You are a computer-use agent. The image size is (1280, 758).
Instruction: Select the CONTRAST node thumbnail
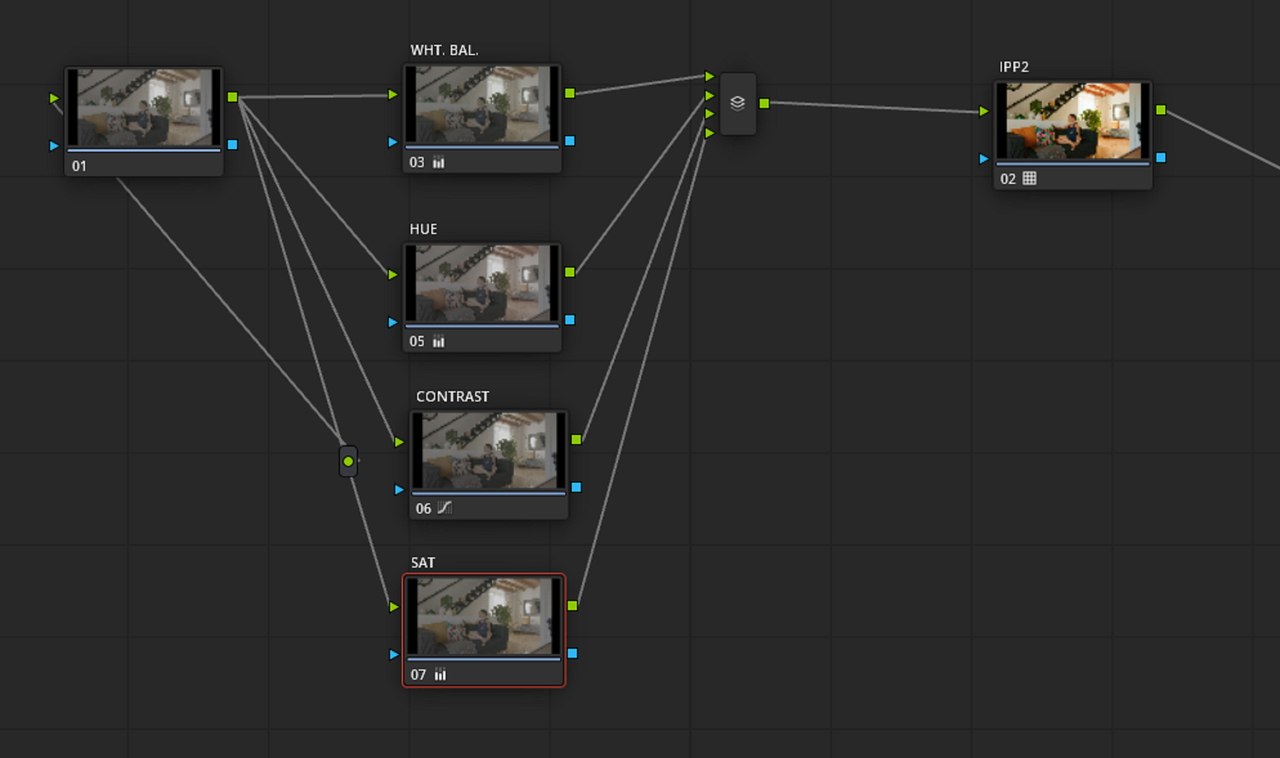[489, 451]
